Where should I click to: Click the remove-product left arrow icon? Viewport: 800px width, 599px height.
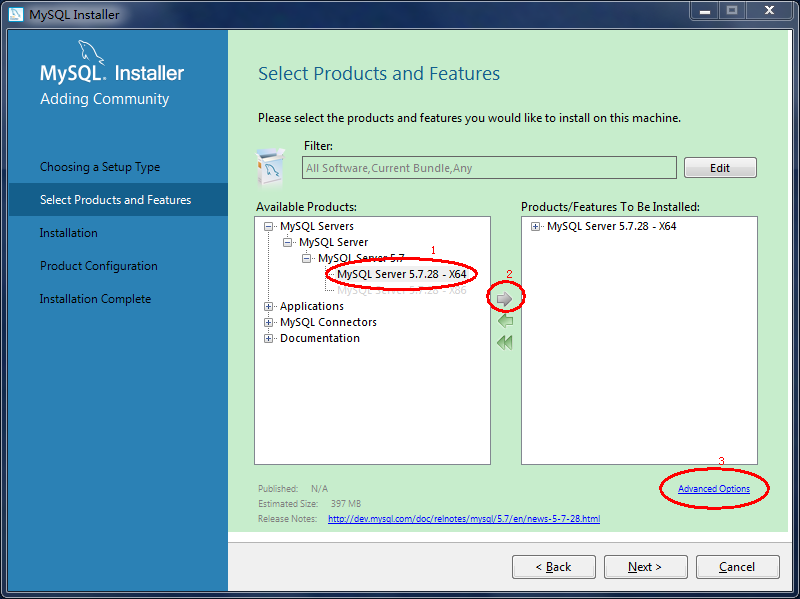pos(505,321)
